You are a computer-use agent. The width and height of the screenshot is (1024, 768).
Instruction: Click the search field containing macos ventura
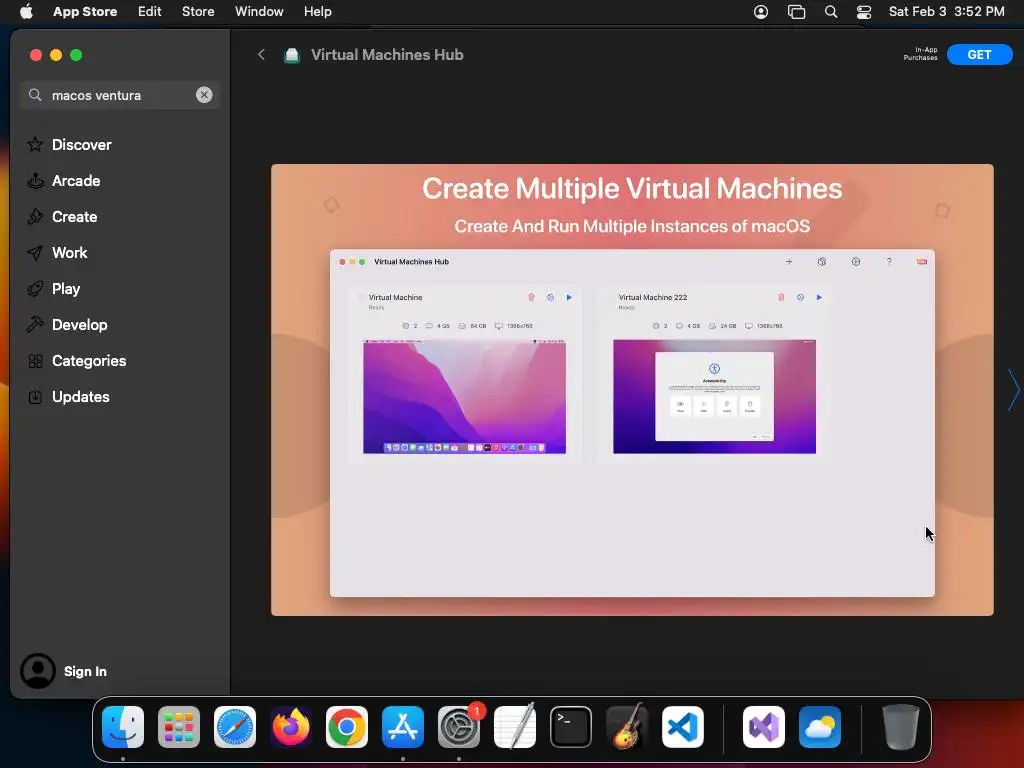point(120,95)
